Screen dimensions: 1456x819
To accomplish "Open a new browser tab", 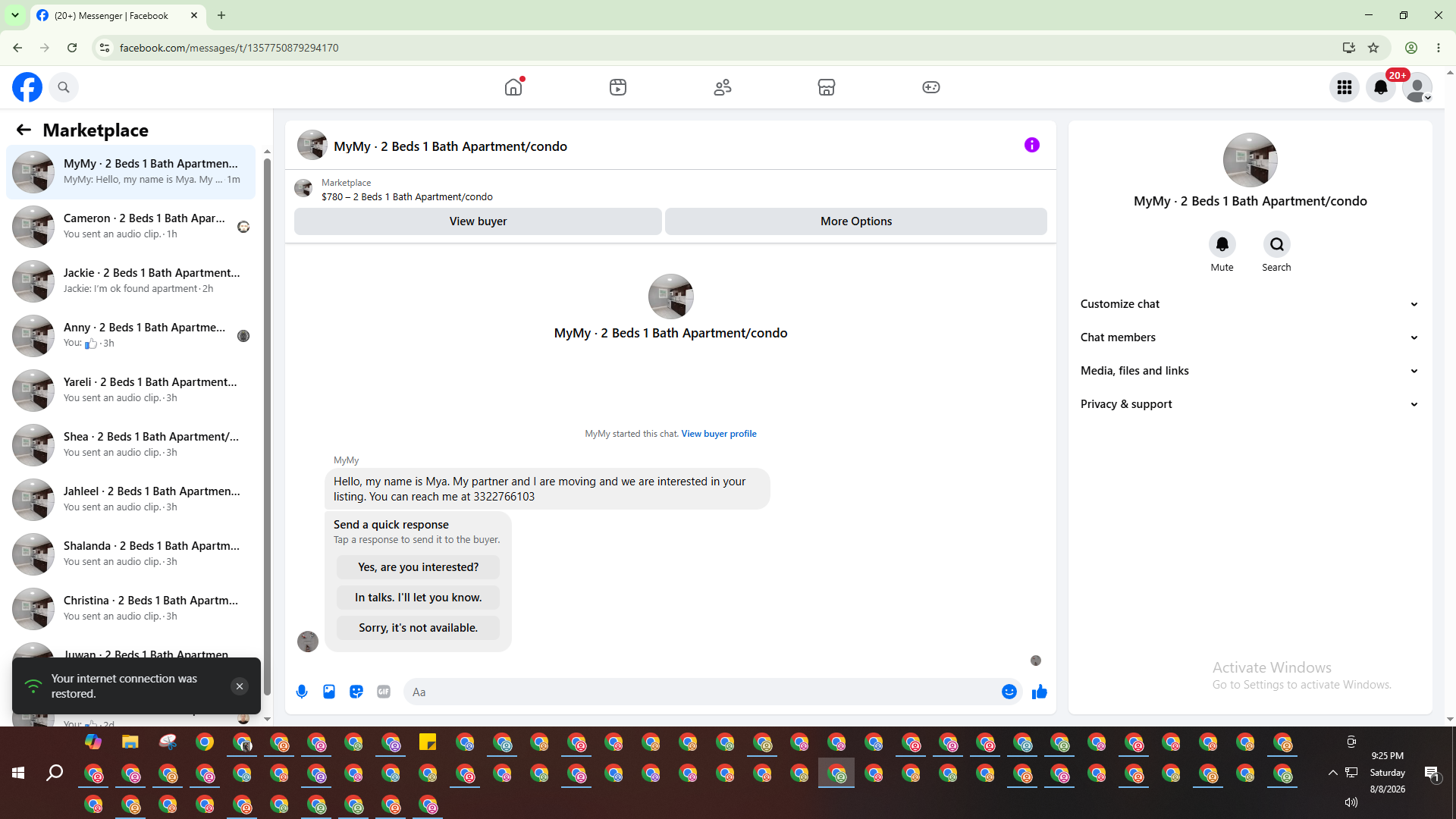I will pos(221,15).
